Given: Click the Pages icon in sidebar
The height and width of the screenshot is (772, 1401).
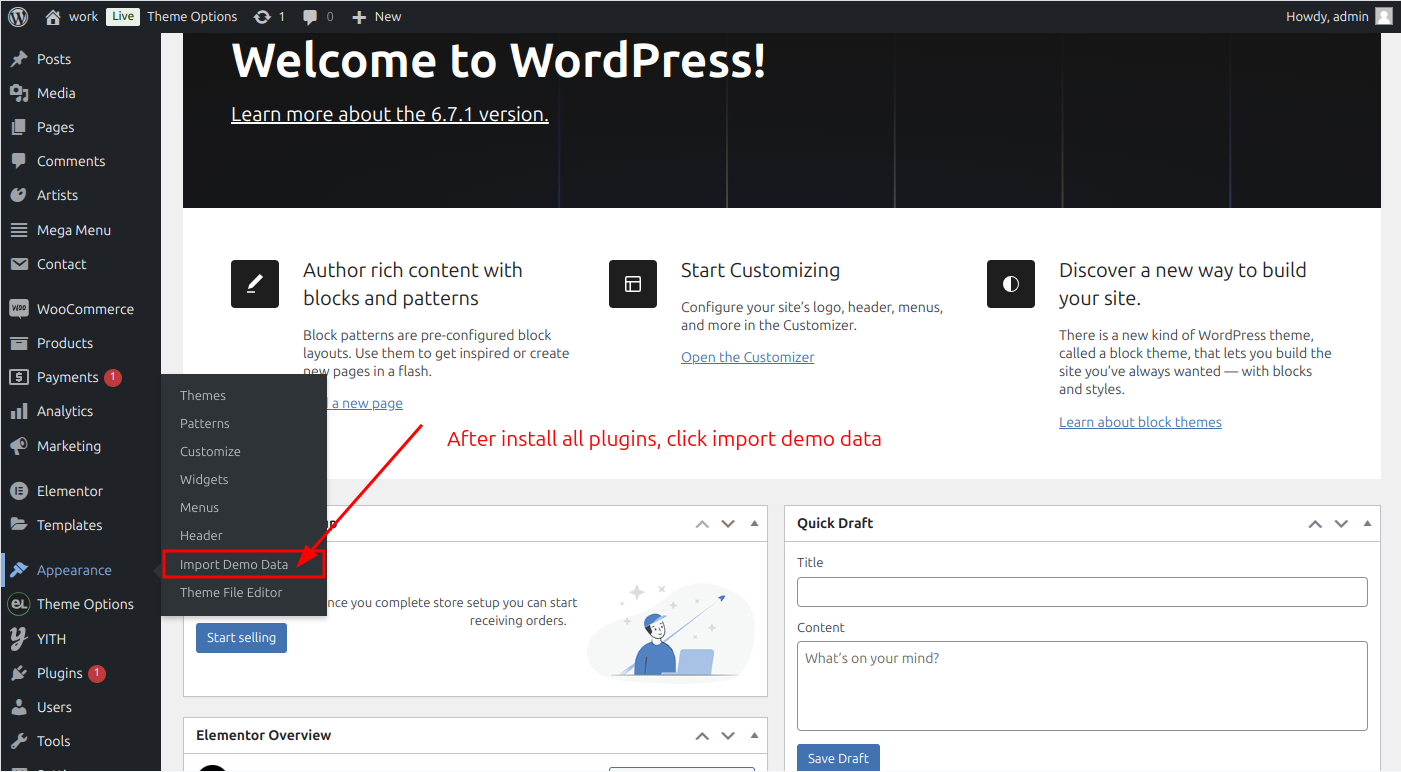Looking at the screenshot, I should (18, 127).
